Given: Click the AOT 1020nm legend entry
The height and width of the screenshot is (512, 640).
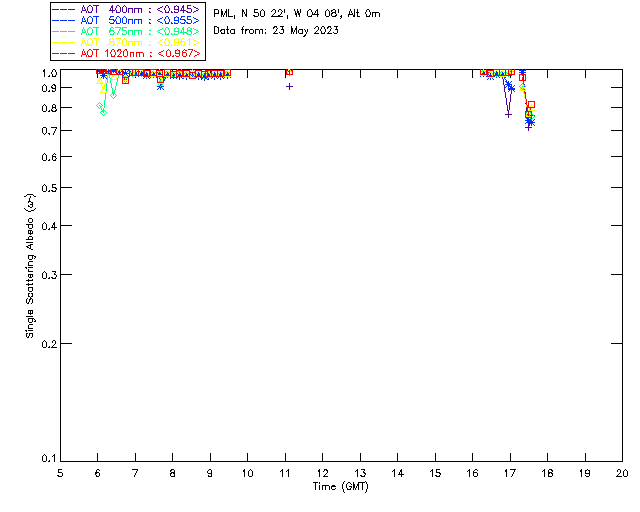Looking at the screenshot, I should 126,53.
